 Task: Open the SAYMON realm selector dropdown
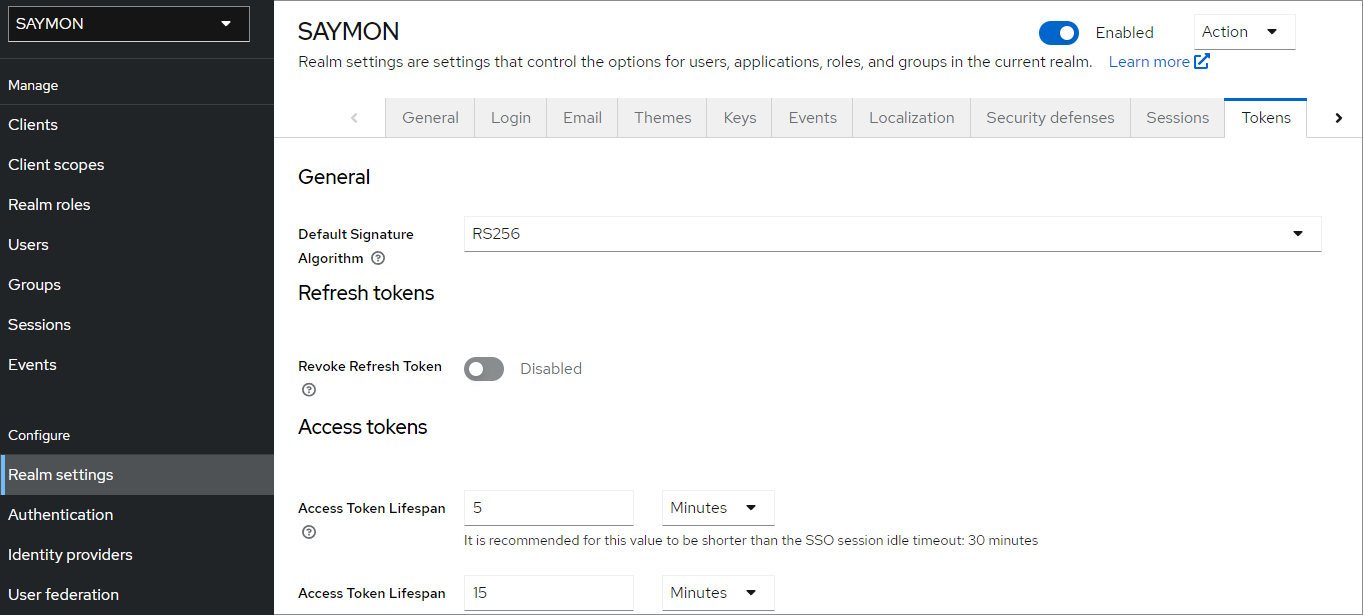coord(129,23)
